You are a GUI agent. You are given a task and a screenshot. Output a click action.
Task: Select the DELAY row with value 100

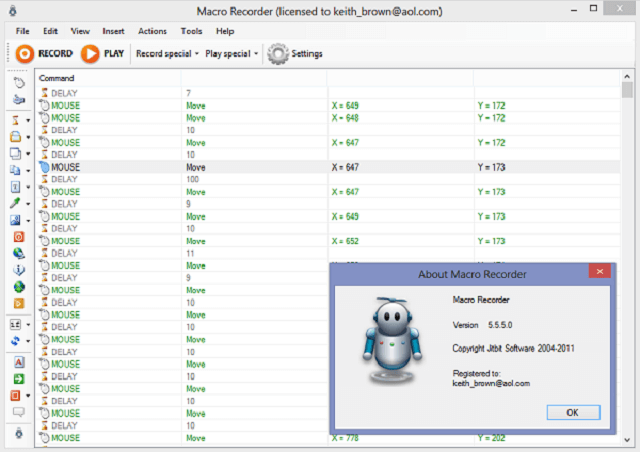click(x=328, y=179)
